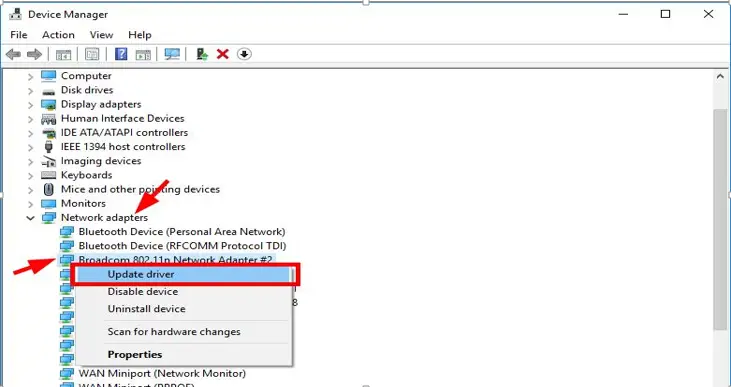
Task: Expand the Monitors node
Action: pos(30,204)
